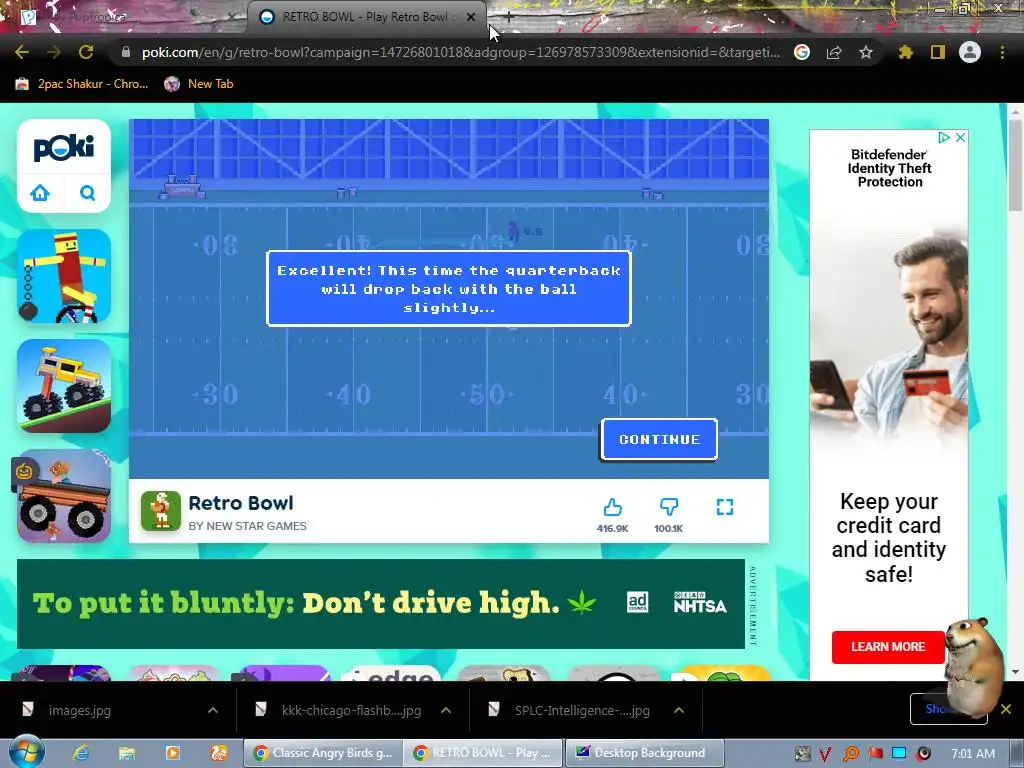Click the AdChoices triangle icon
Image resolution: width=1024 pixels, height=768 pixels.
[944, 137]
